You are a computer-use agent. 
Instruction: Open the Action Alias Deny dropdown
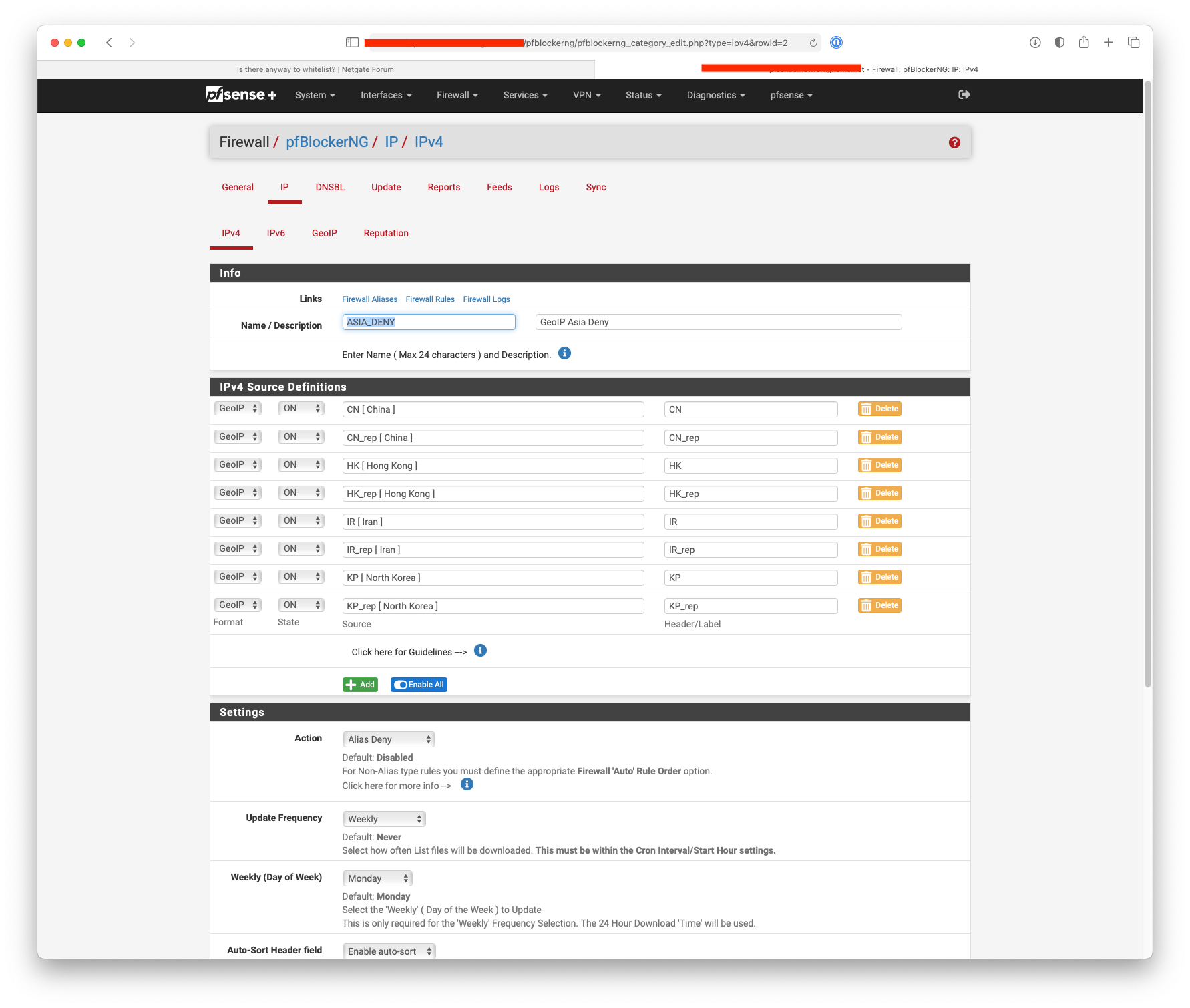(x=389, y=739)
